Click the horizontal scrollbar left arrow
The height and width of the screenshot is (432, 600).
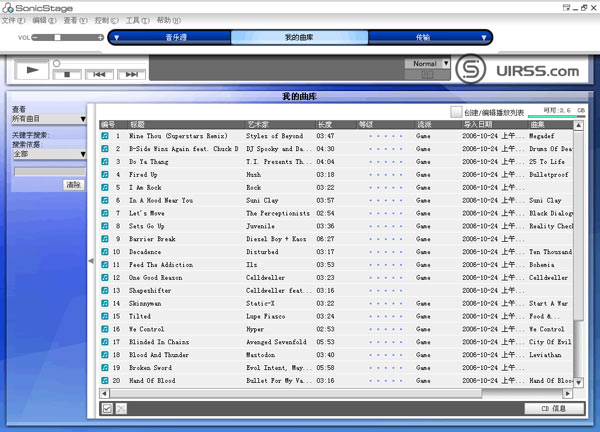click(104, 393)
